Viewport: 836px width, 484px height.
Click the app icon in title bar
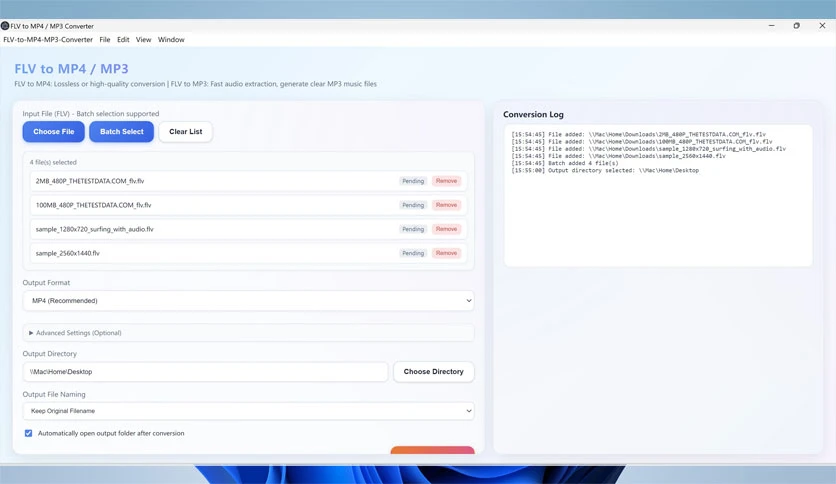(x=5, y=26)
